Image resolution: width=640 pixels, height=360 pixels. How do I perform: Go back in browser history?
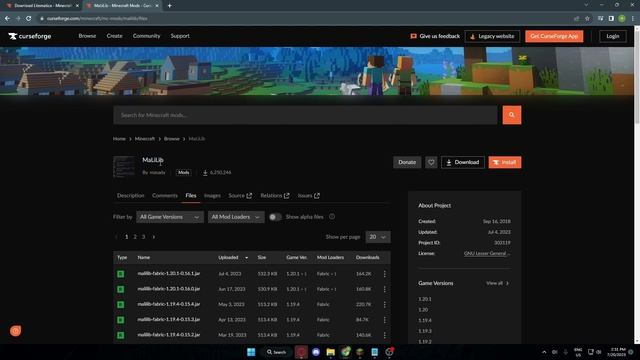tap(7, 18)
